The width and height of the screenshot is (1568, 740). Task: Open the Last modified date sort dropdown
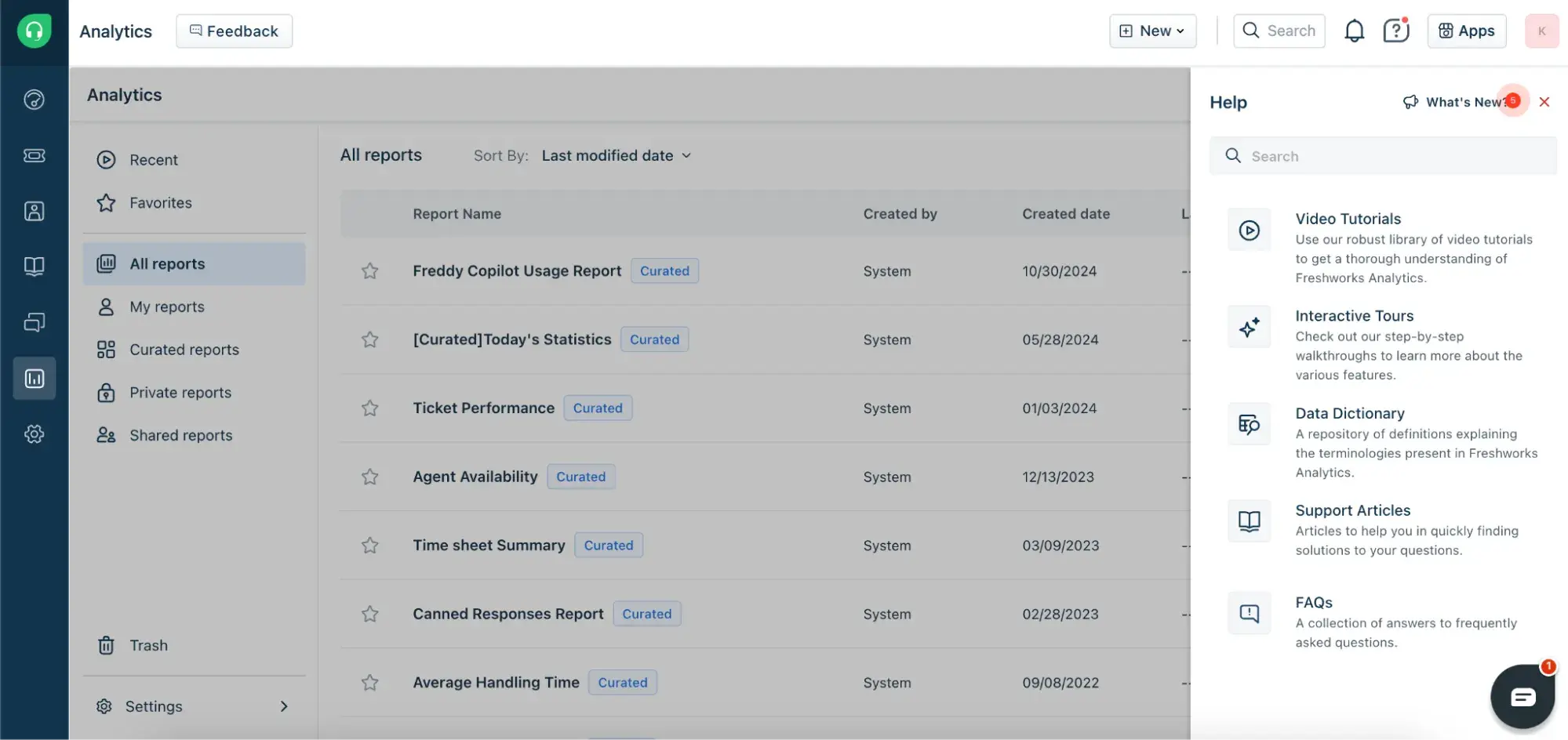(616, 156)
